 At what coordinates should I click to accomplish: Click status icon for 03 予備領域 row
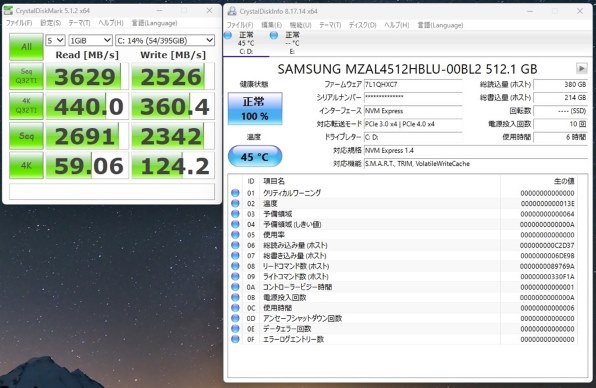pos(235,214)
